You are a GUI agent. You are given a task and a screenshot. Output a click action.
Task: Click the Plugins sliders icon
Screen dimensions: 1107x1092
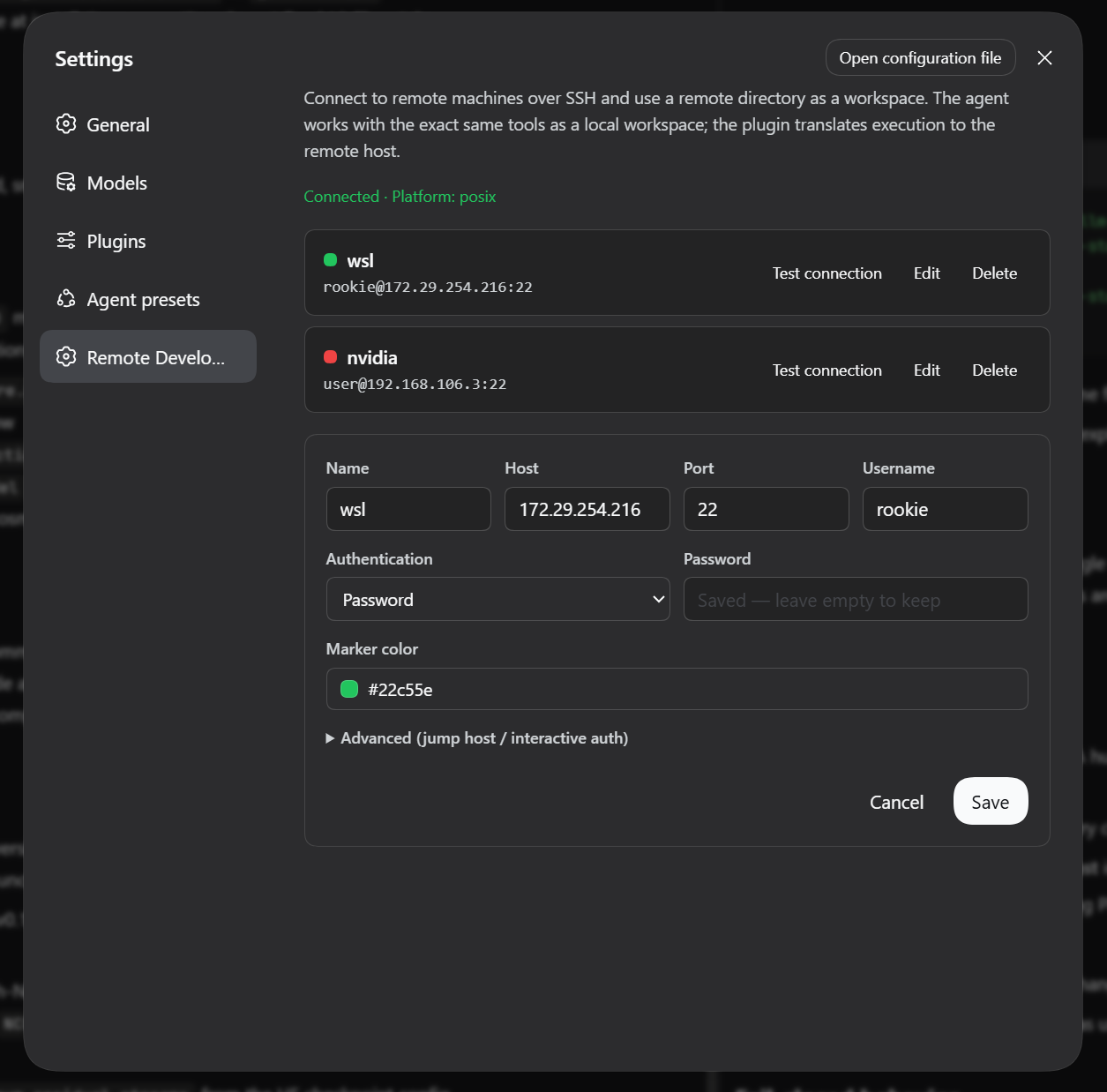66,240
